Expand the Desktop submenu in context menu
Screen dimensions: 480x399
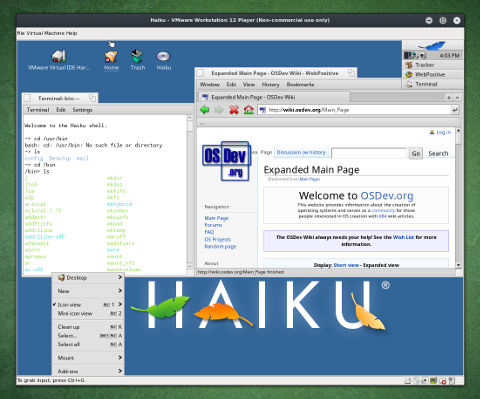[x=87, y=278]
